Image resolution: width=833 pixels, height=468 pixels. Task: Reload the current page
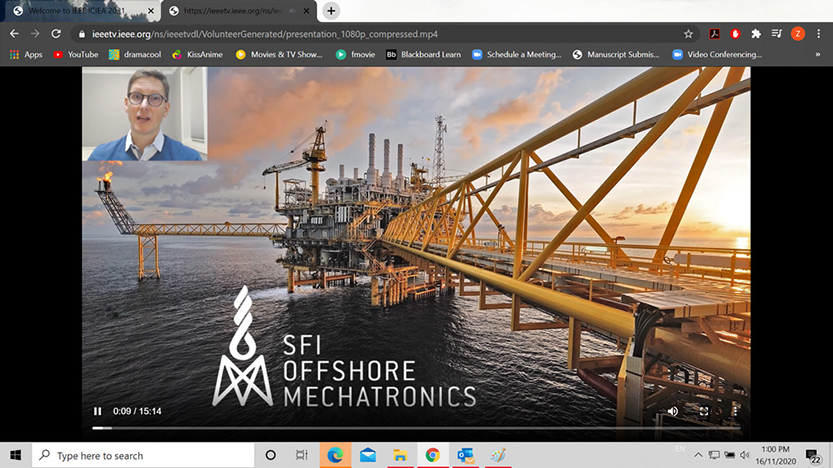56,34
